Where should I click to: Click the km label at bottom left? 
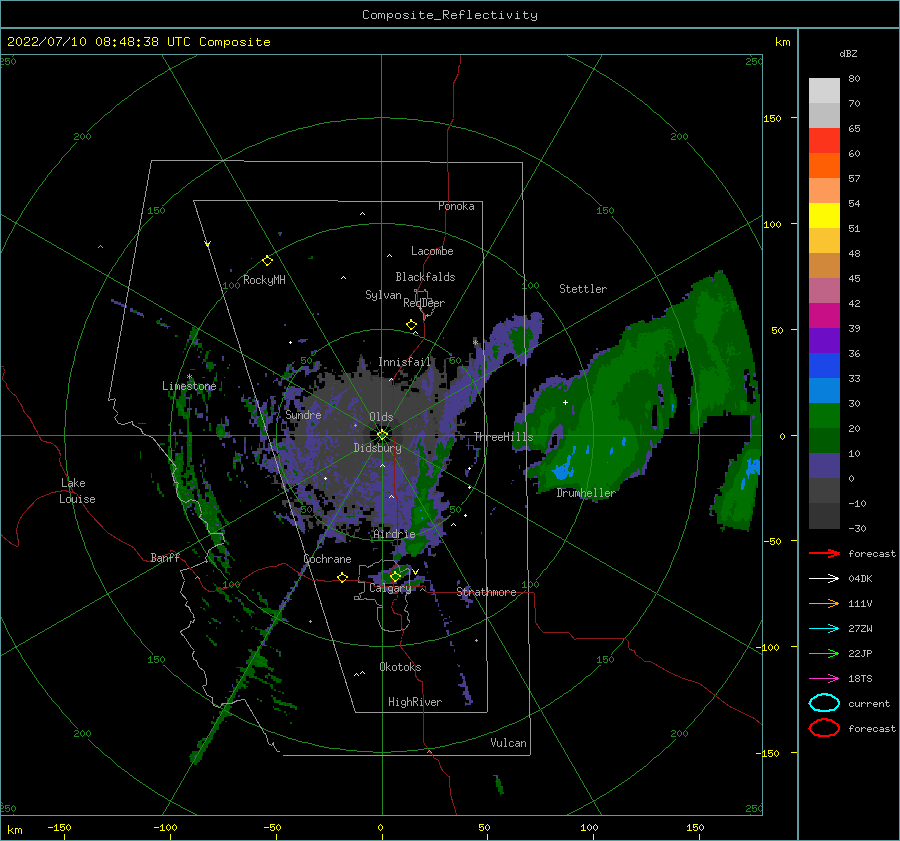tap(15, 830)
